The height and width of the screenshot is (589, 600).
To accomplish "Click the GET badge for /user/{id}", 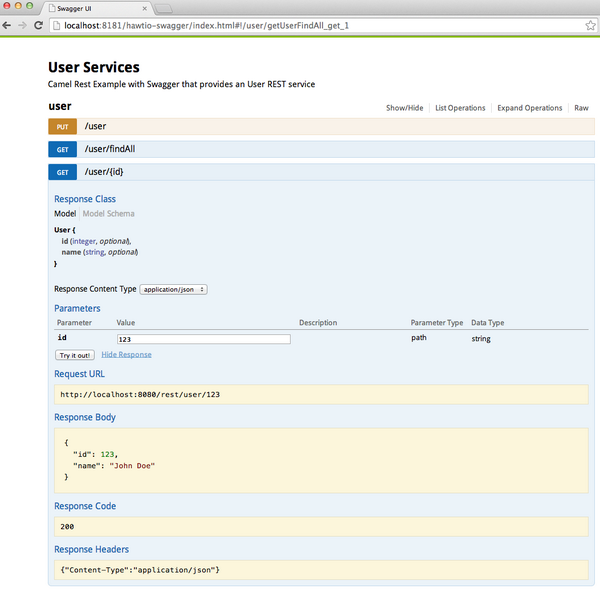I will 62,172.
